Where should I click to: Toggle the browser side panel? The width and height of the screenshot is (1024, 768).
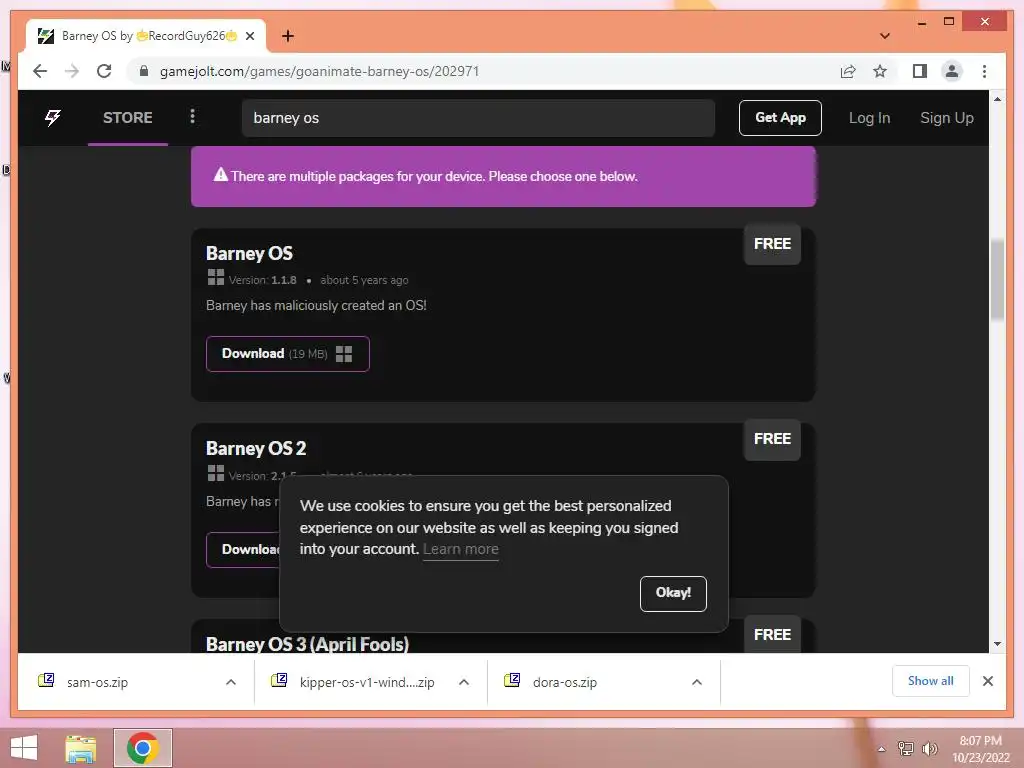[920, 71]
